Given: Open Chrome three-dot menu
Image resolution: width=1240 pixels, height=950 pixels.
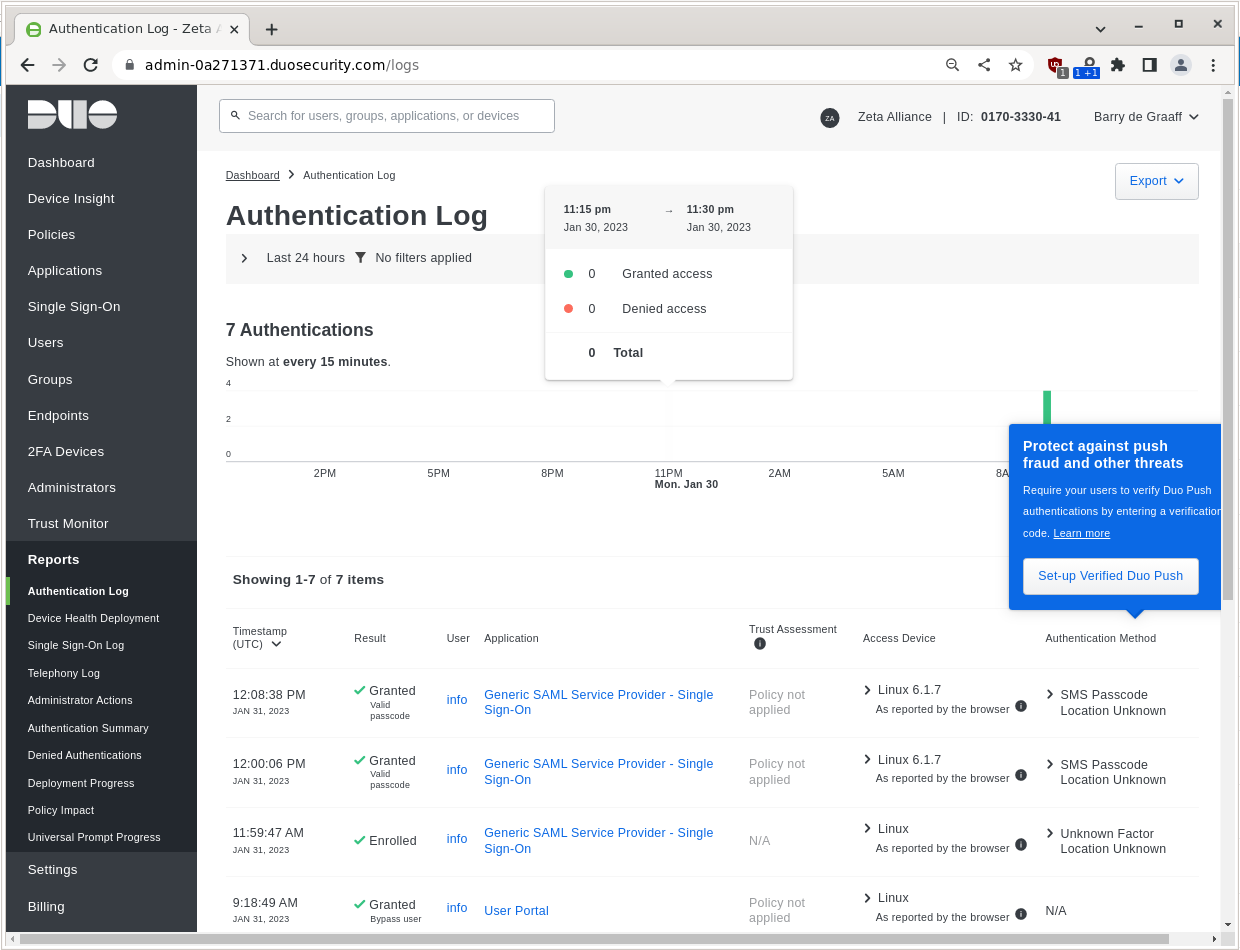Looking at the screenshot, I should 1213,65.
